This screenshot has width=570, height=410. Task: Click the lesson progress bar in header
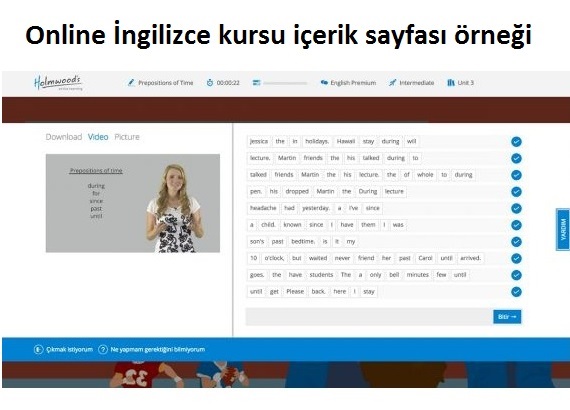pos(285,83)
